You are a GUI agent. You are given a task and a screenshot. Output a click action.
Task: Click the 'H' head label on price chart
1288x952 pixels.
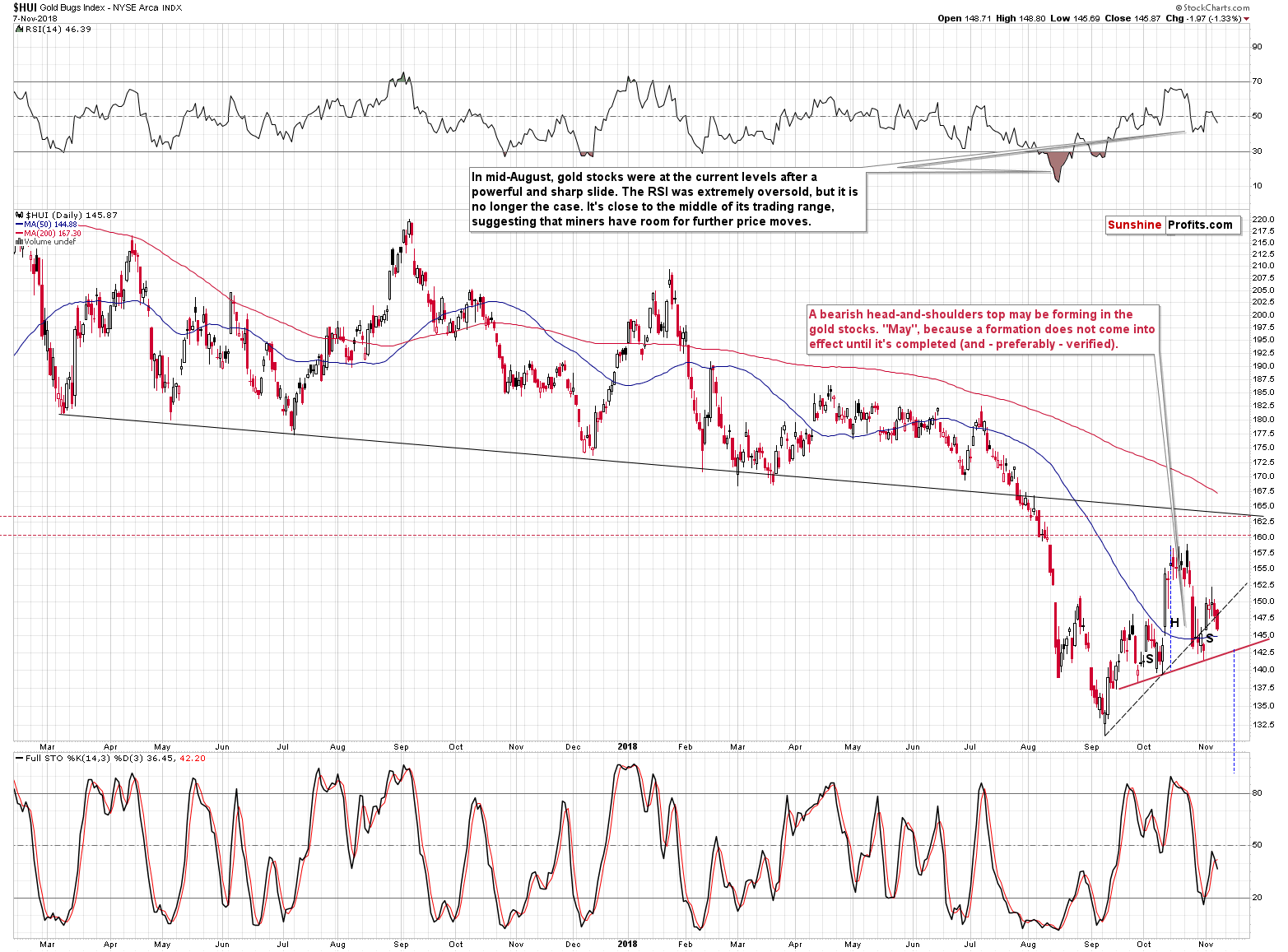[1174, 623]
